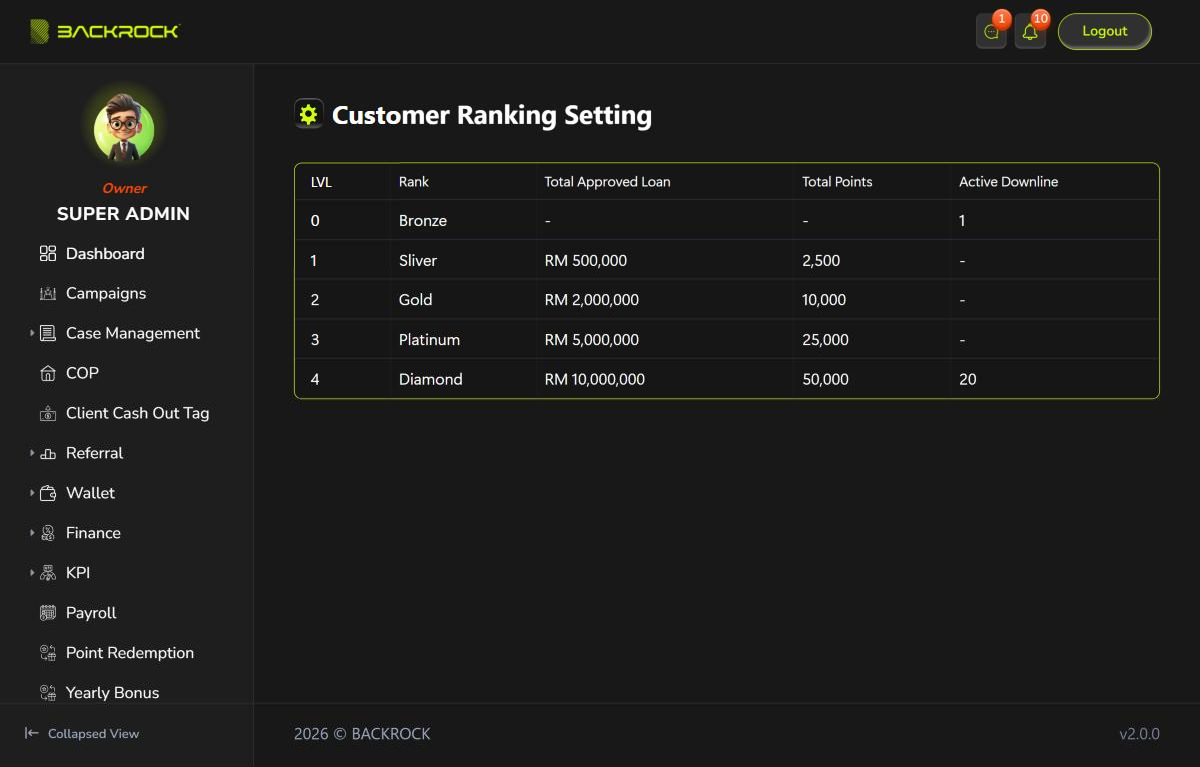
Task: Click the COP house icon
Action: (x=48, y=374)
